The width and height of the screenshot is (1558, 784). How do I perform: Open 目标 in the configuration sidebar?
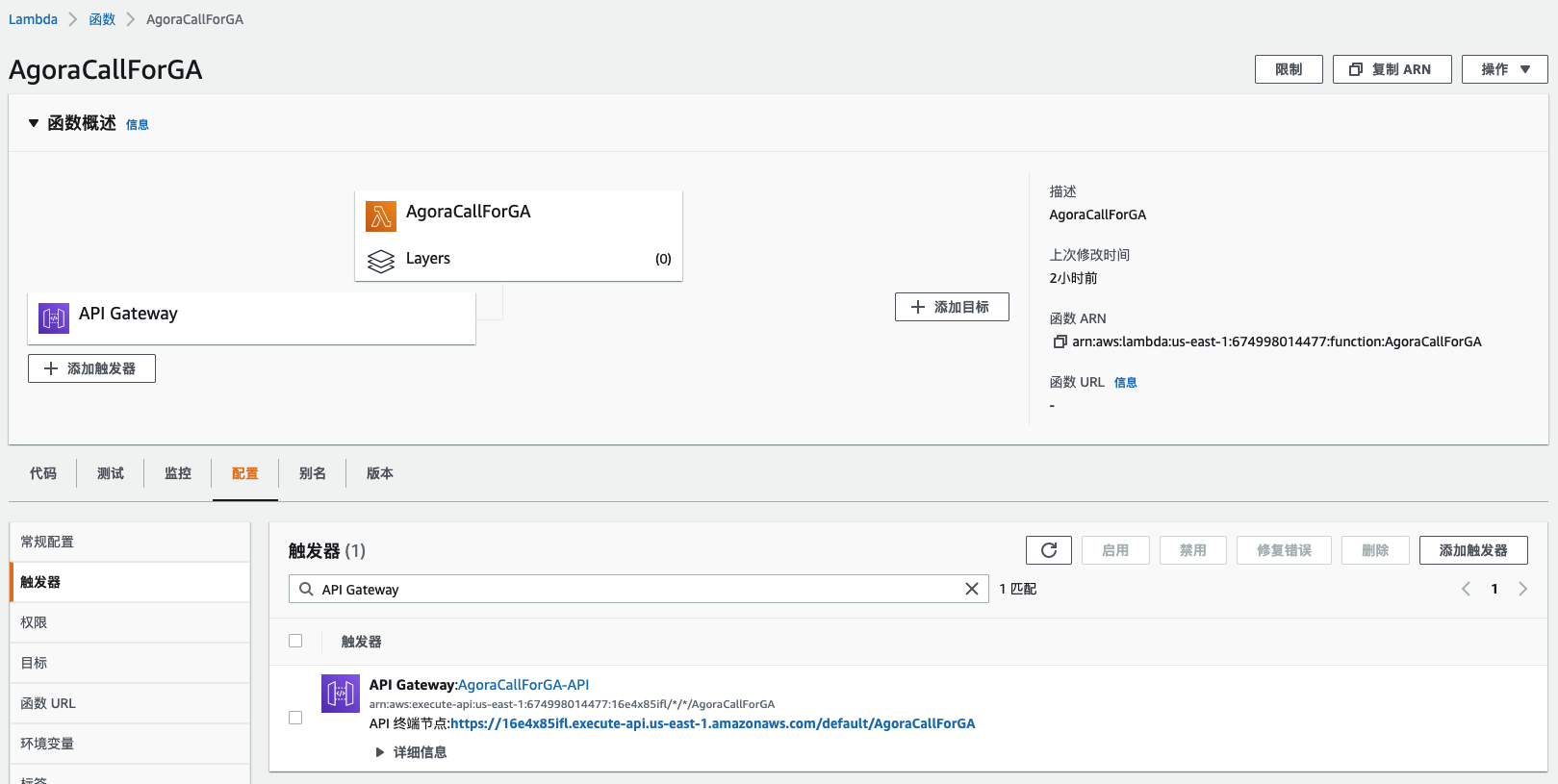pyautogui.click(x=130, y=663)
